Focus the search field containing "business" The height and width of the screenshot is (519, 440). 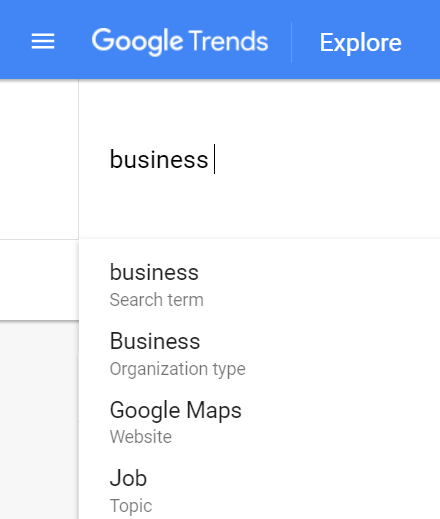[x=259, y=159]
